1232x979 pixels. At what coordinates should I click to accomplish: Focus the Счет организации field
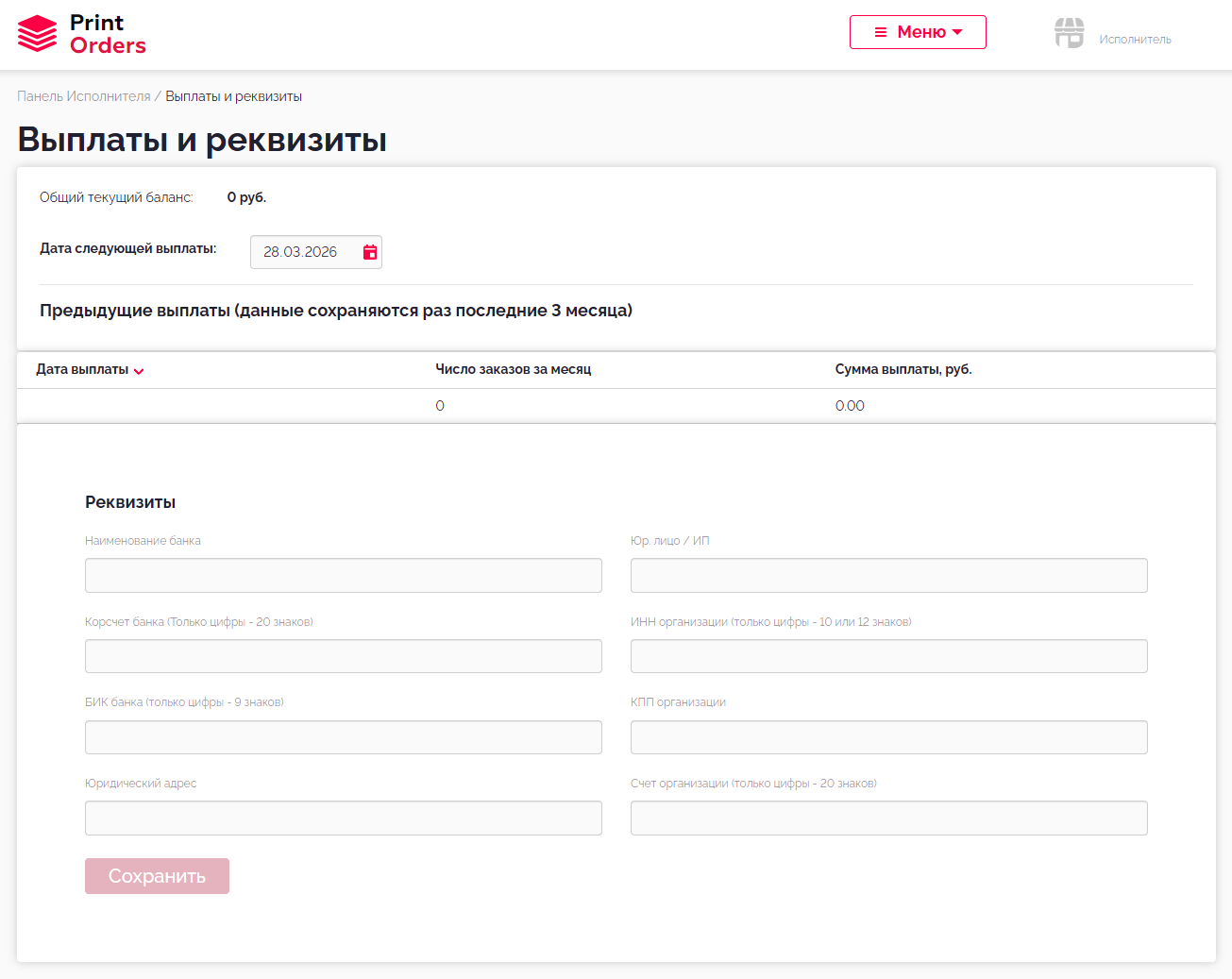(888, 819)
